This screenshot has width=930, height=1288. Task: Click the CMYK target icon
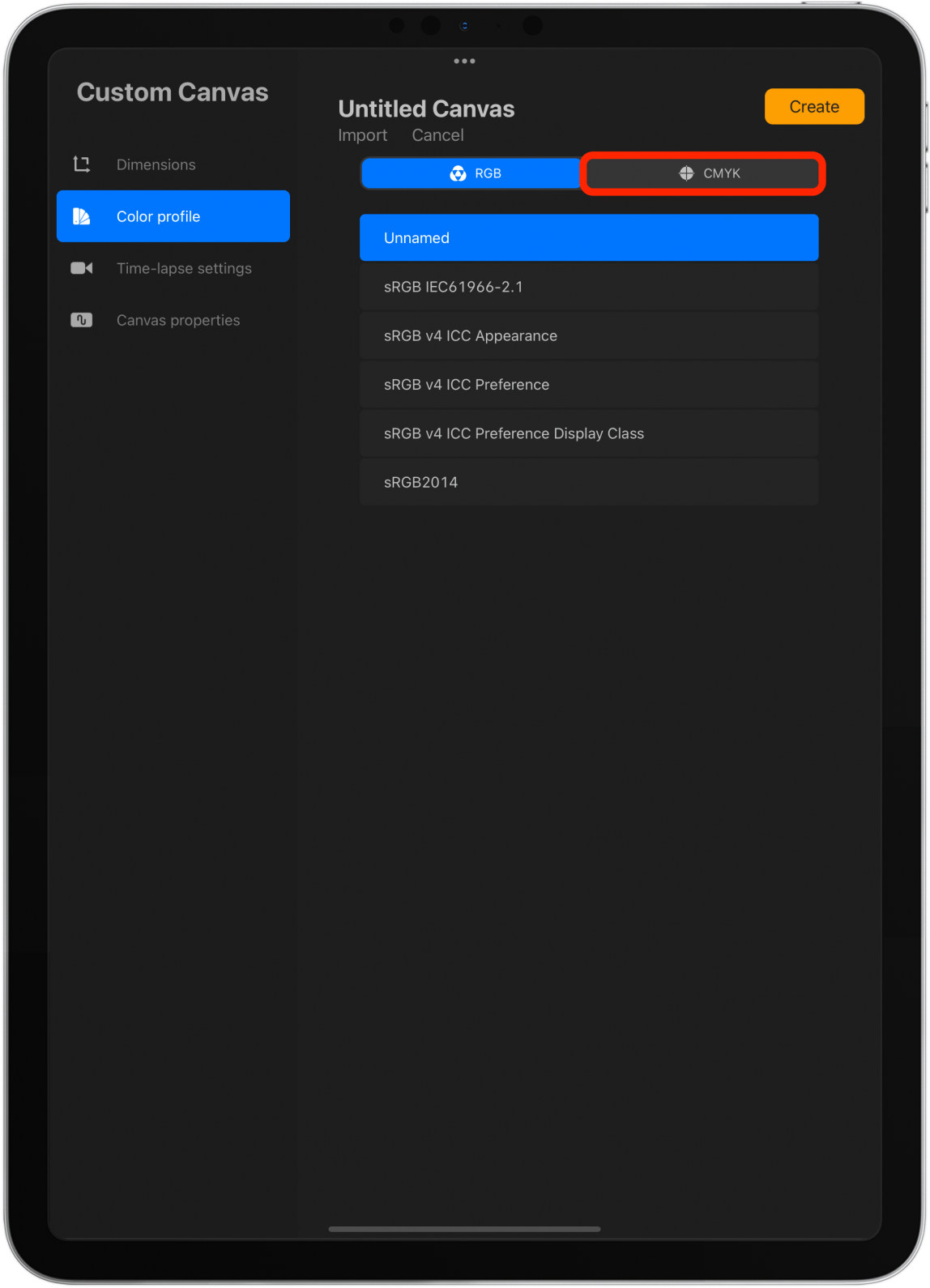click(686, 173)
